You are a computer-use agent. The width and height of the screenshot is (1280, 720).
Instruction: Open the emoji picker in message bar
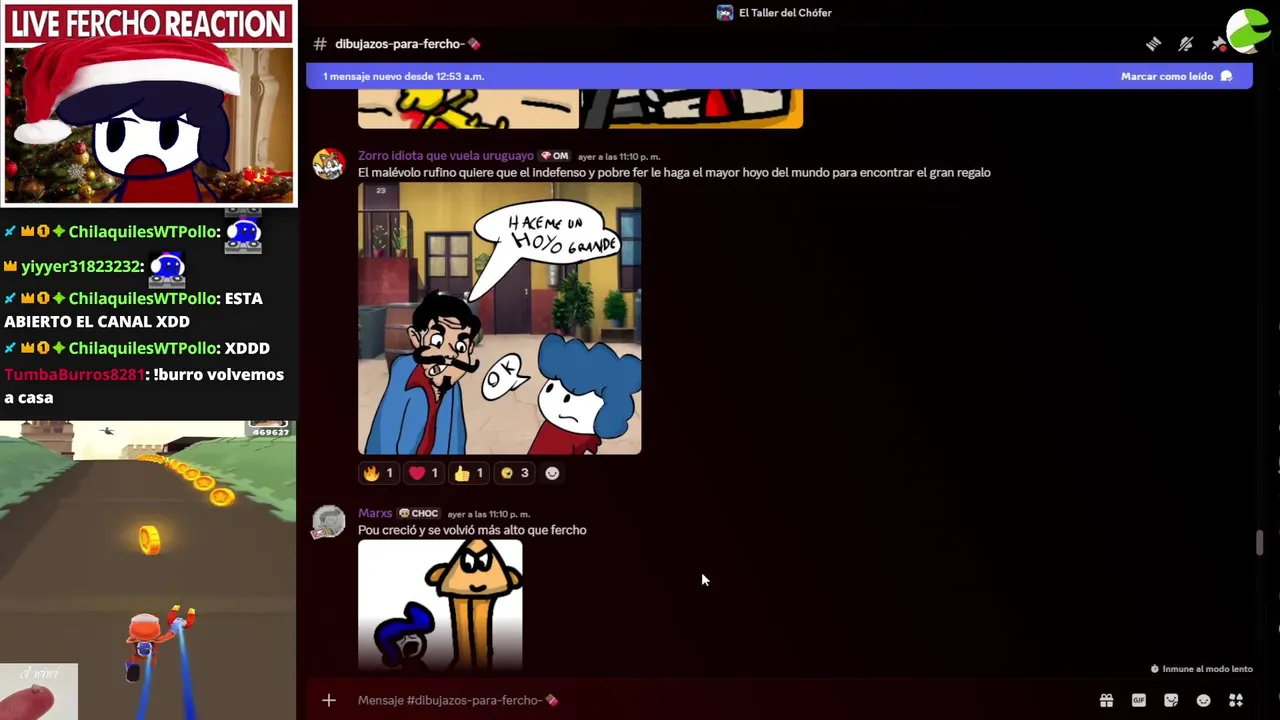[1203, 700]
